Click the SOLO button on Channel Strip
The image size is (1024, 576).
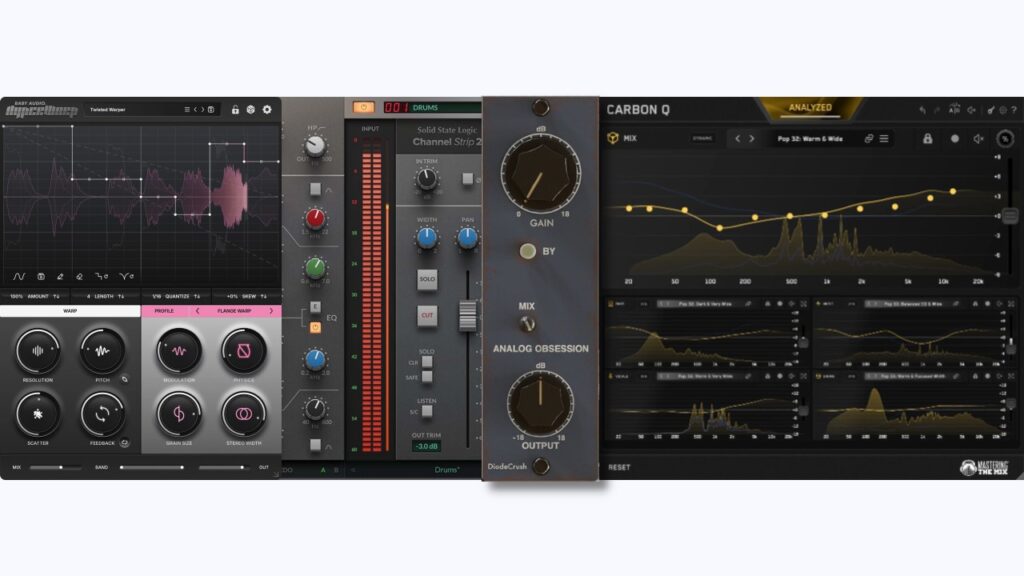tap(427, 280)
